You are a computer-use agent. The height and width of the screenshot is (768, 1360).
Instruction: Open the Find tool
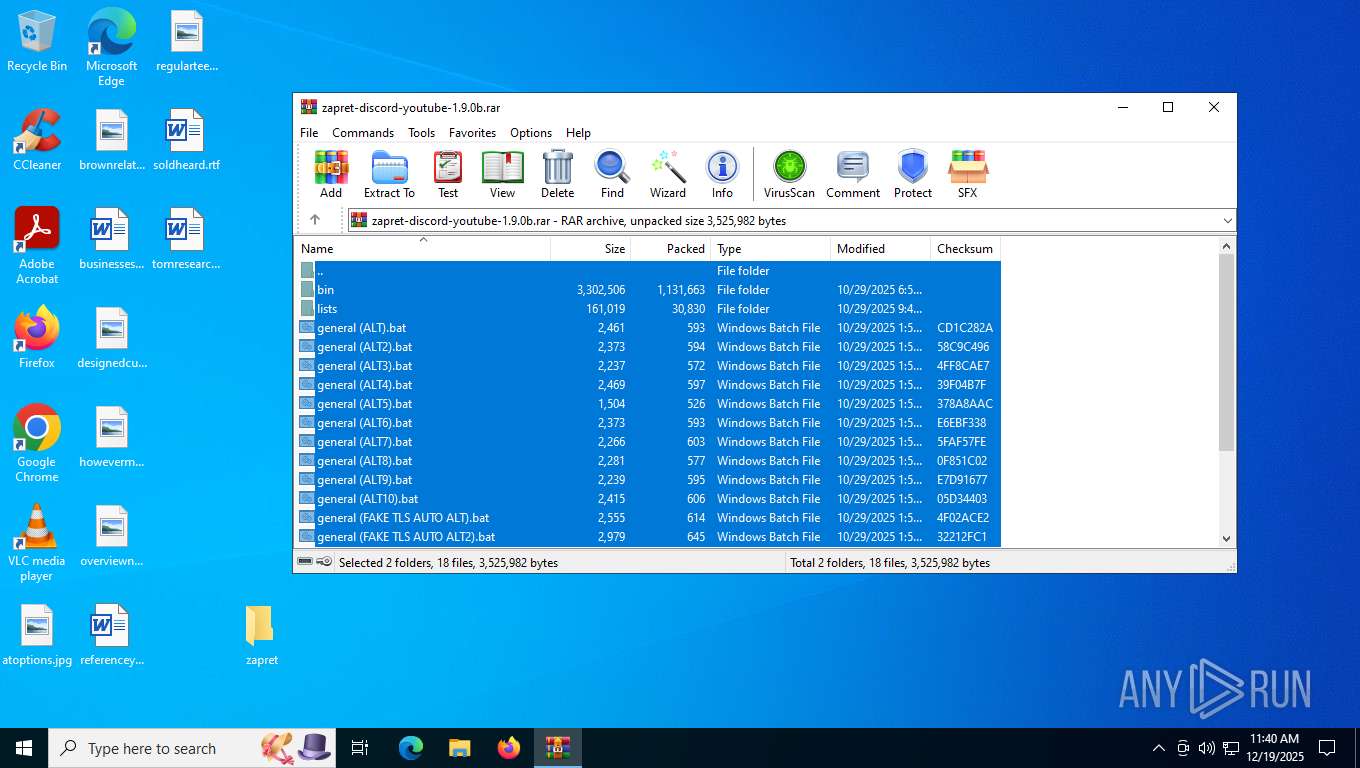pos(612,174)
